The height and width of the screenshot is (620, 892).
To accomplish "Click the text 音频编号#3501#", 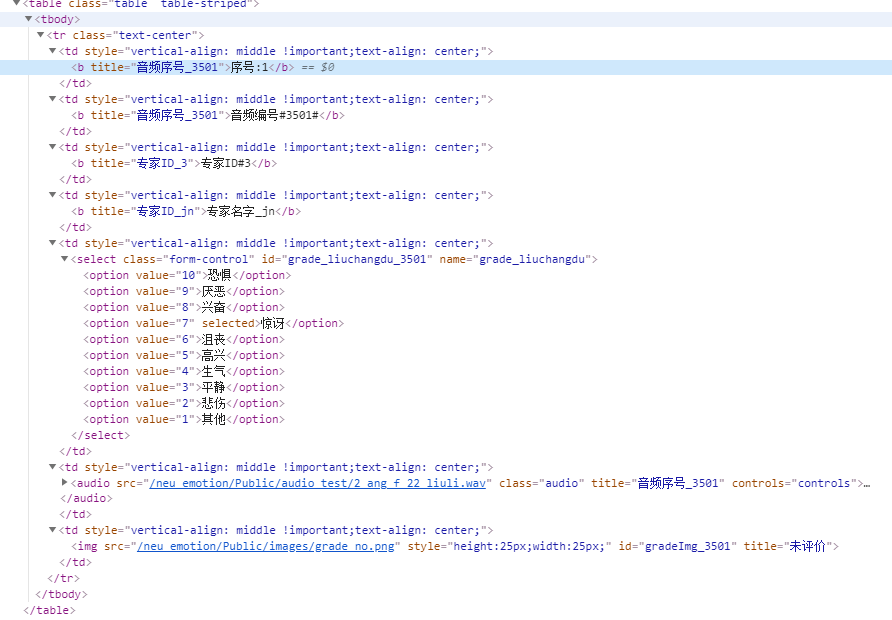I will tap(274, 115).
